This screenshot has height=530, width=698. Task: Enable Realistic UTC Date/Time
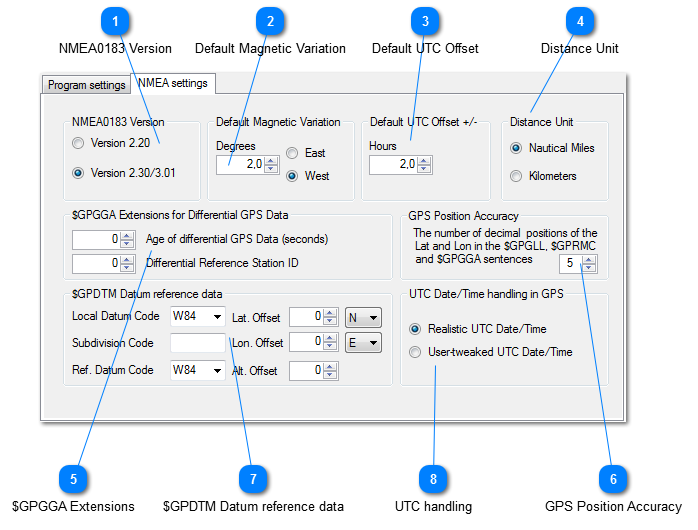[x=415, y=329]
